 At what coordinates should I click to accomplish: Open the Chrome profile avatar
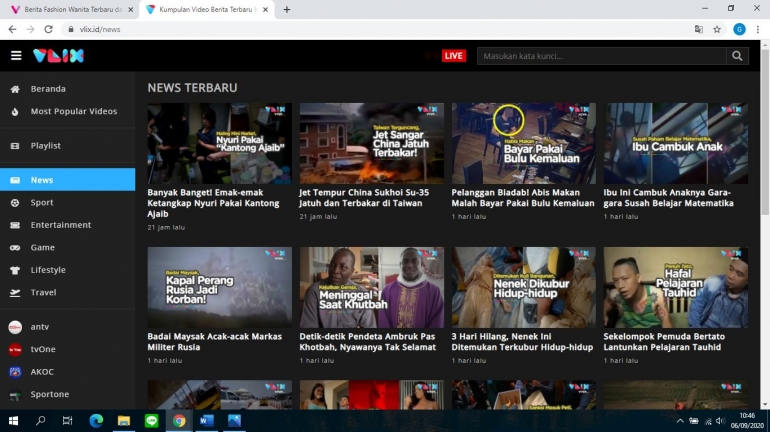coord(739,29)
